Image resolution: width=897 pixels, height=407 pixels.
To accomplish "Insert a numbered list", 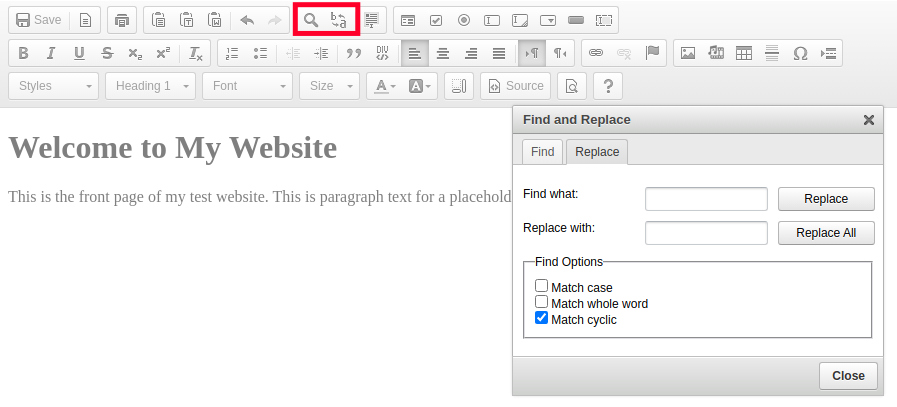I will coord(232,53).
